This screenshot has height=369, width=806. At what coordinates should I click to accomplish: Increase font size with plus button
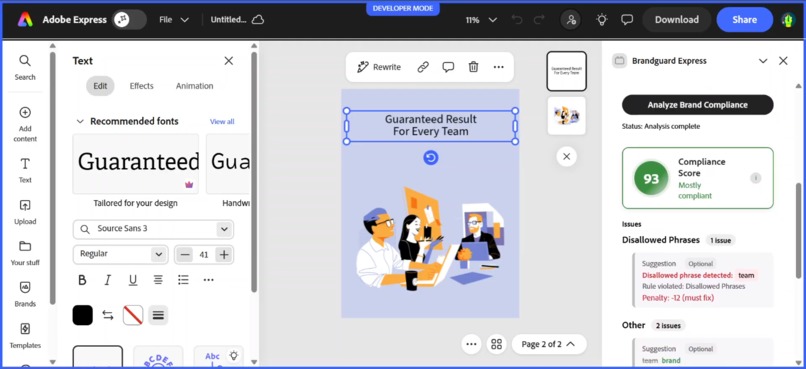pyautogui.click(x=223, y=254)
